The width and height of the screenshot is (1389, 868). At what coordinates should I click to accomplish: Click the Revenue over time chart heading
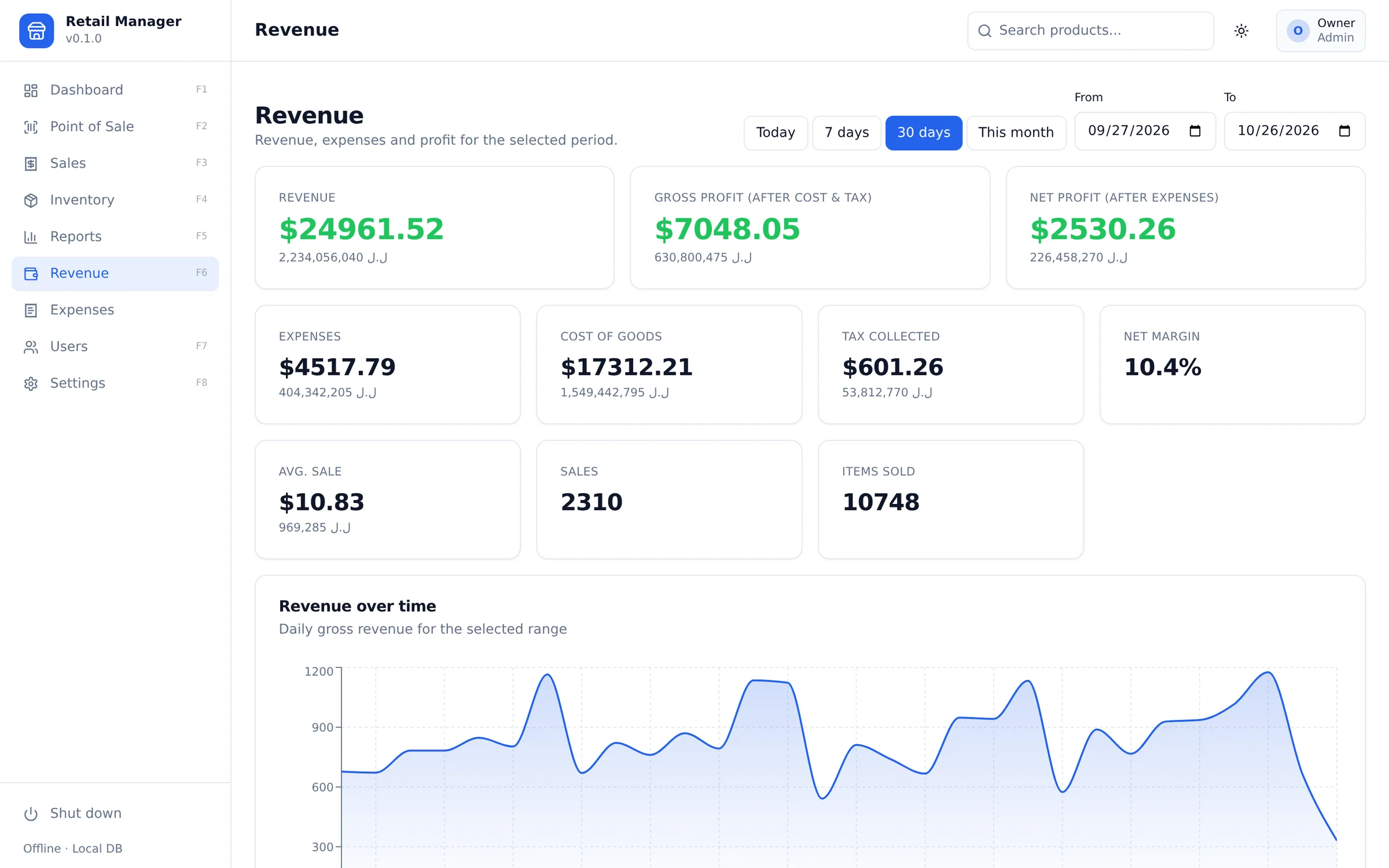[357, 606]
